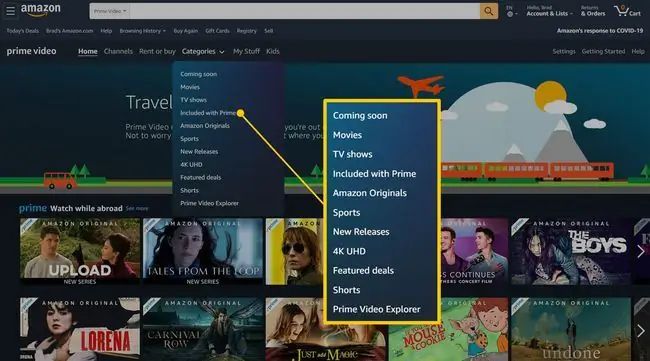Switch to the Channels tab
This screenshot has height=361, width=650.
118,51
